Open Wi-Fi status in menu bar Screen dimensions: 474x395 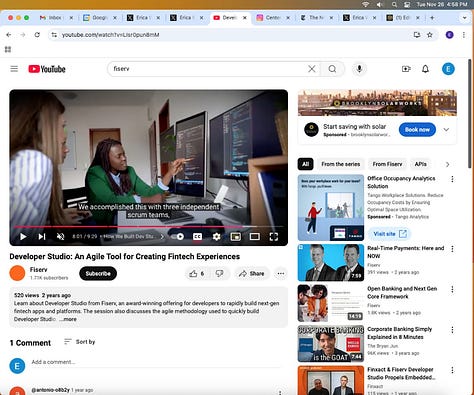click(366, 4)
